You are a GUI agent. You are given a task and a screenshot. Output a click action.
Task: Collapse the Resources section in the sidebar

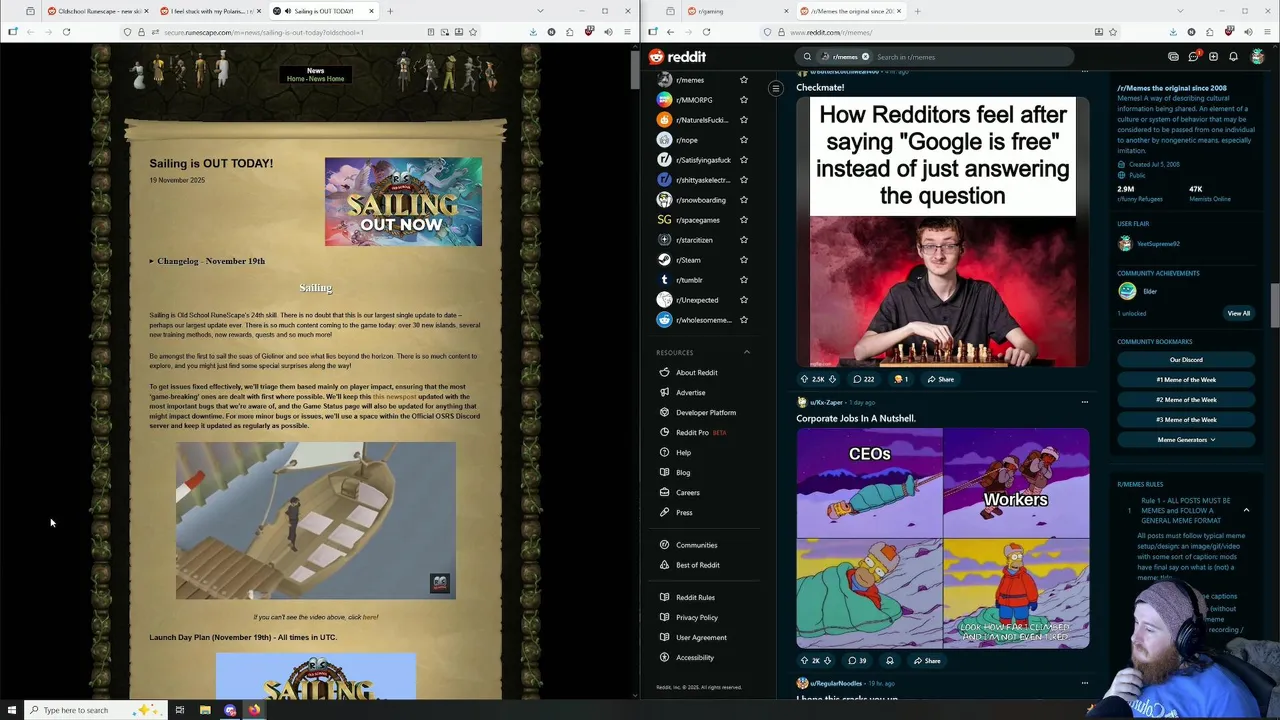pyautogui.click(x=746, y=352)
